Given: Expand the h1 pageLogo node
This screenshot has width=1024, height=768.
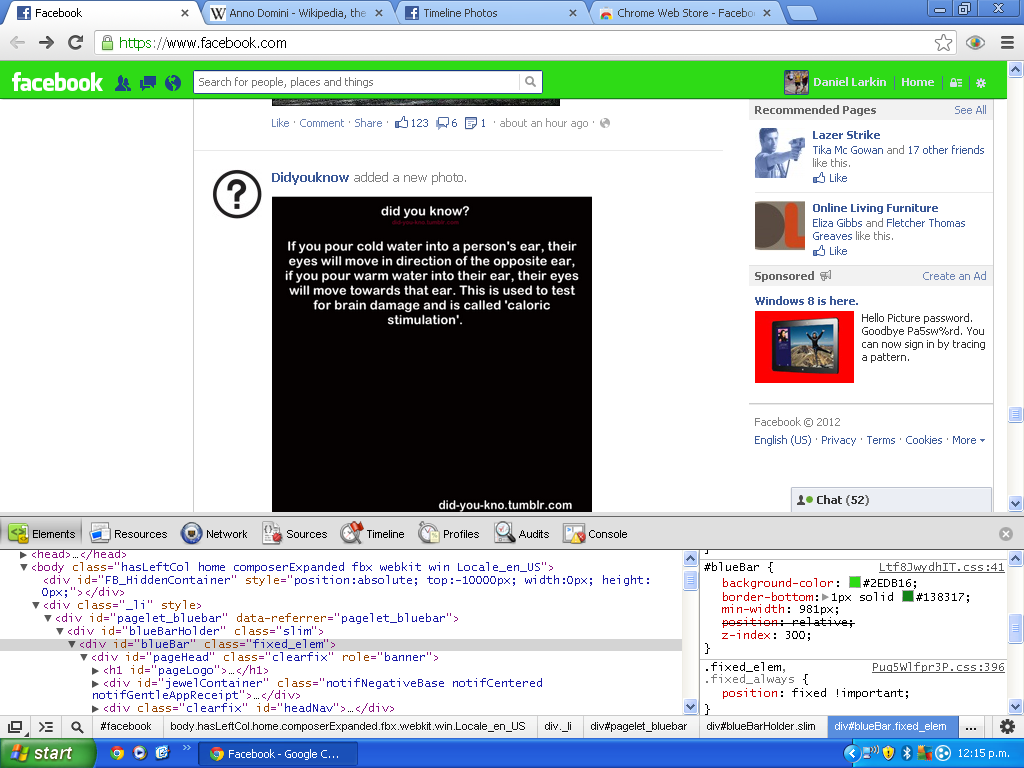Looking at the screenshot, I should tap(95, 670).
